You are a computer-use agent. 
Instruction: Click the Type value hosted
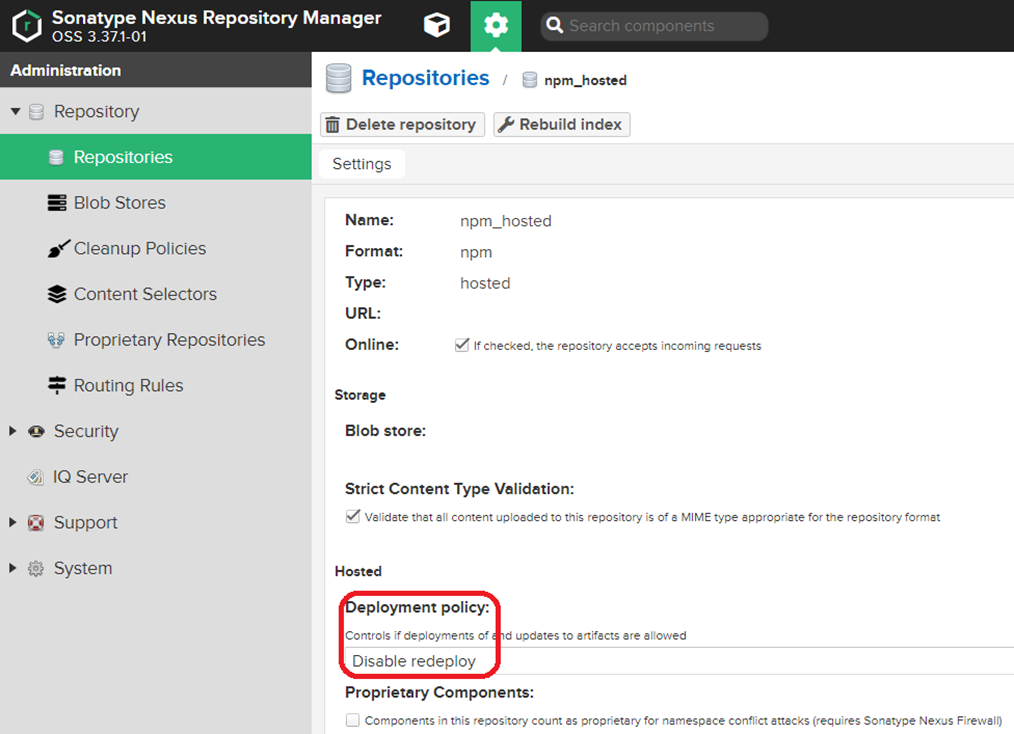tap(485, 283)
